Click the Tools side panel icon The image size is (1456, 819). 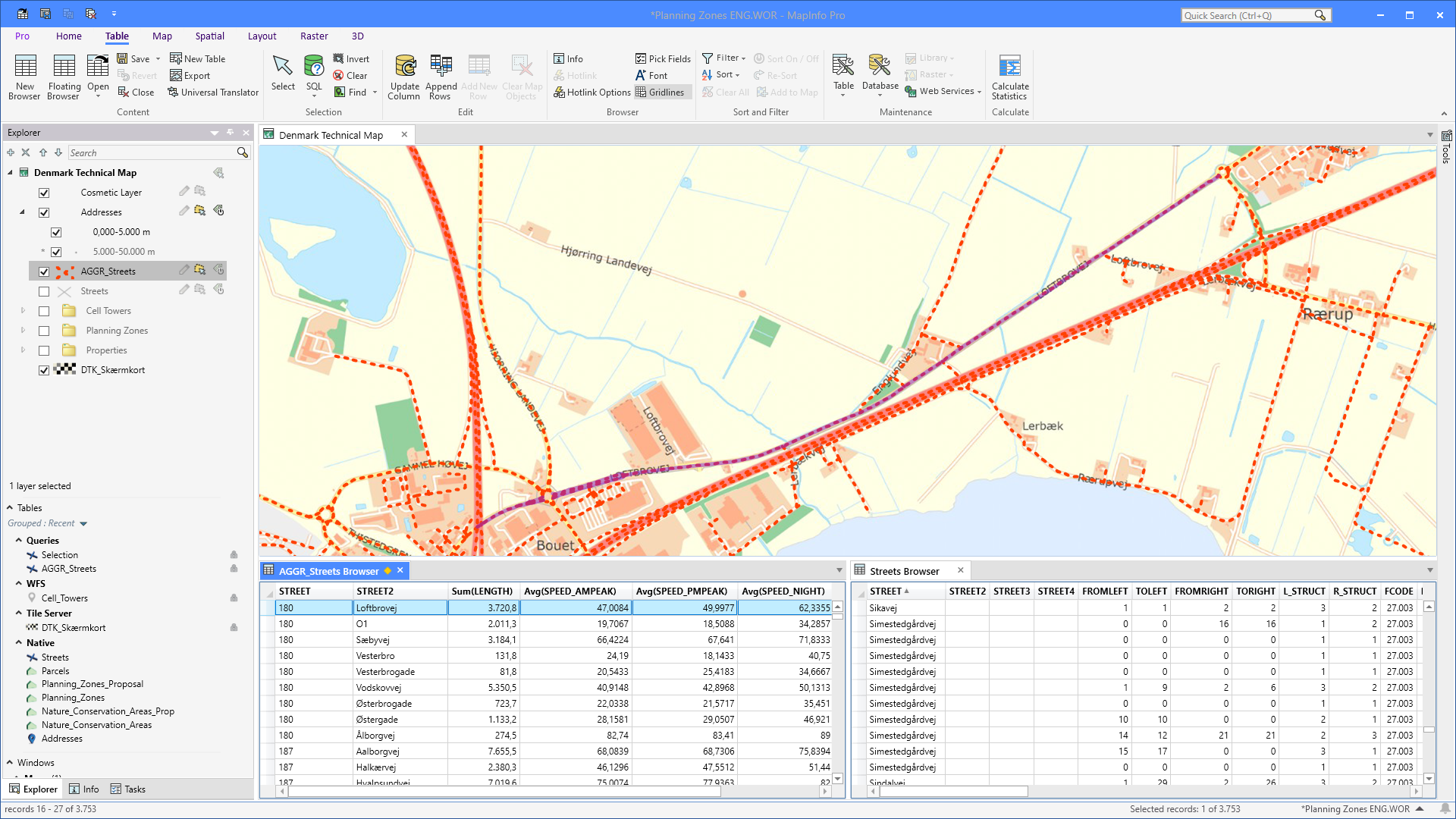click(1446, 147)
